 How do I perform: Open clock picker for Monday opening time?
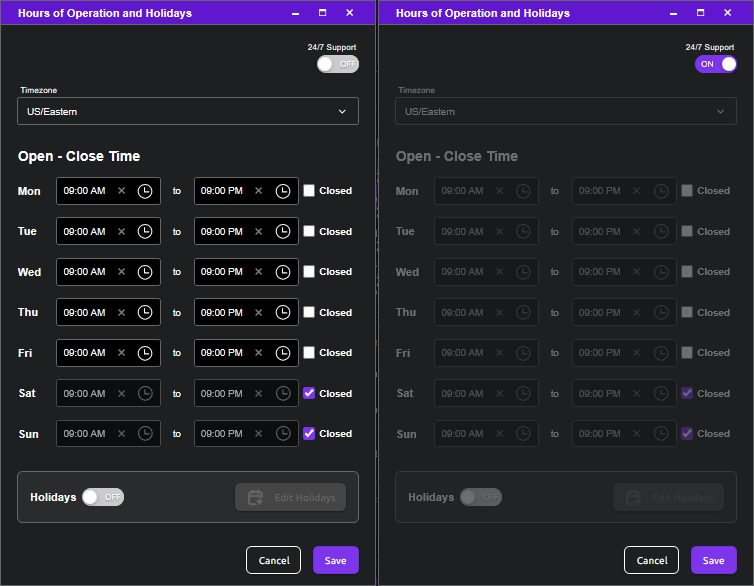[x=145, y=191]
